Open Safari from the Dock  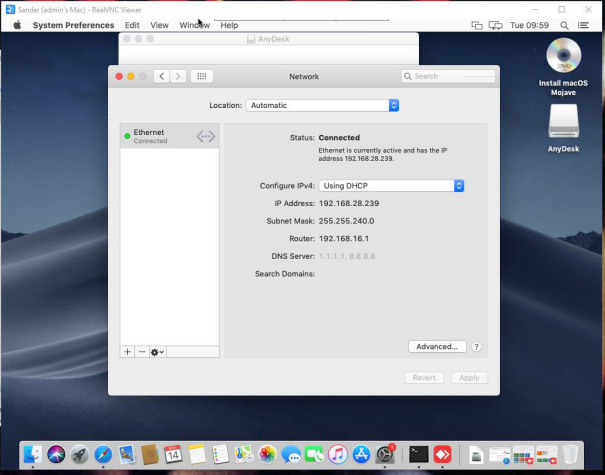[x=103, y=455]
